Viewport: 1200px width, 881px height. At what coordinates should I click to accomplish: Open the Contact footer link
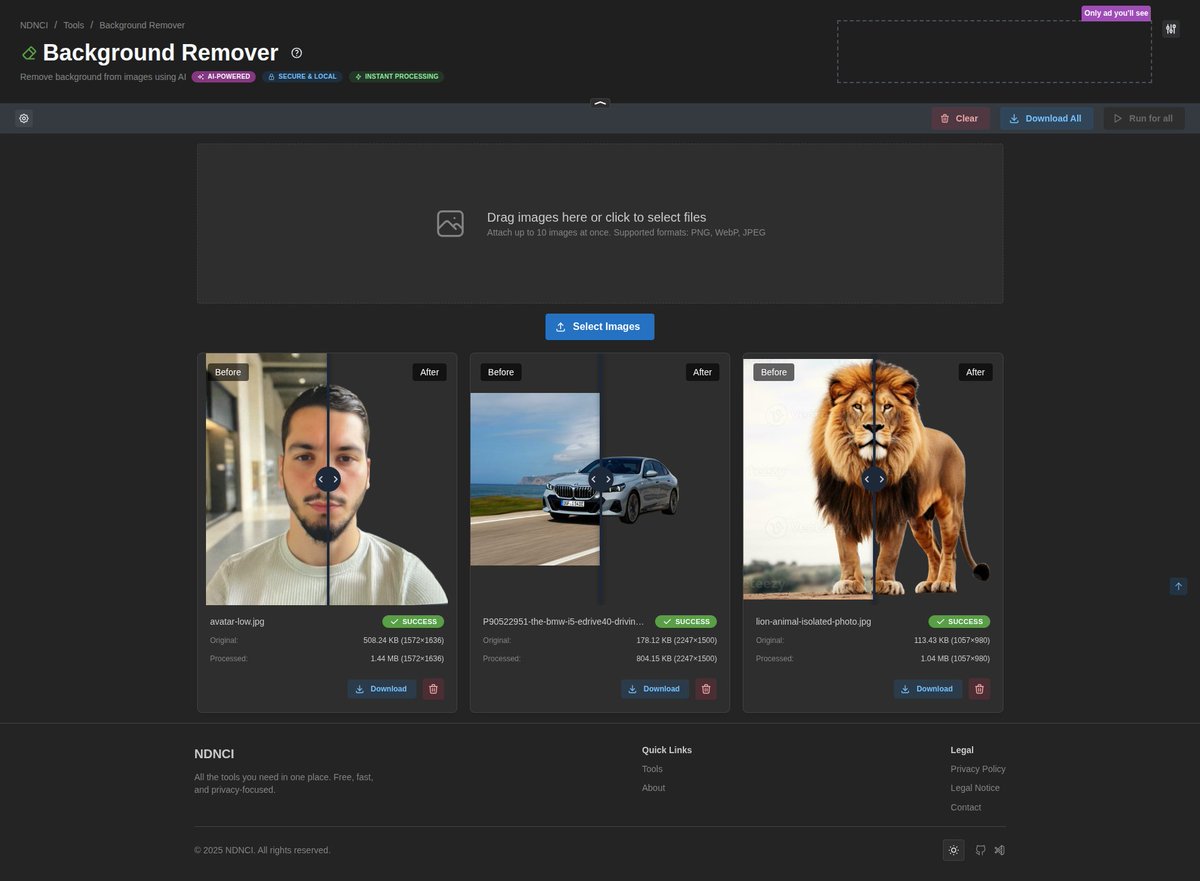pyautogui.click(x=966, y=807)
